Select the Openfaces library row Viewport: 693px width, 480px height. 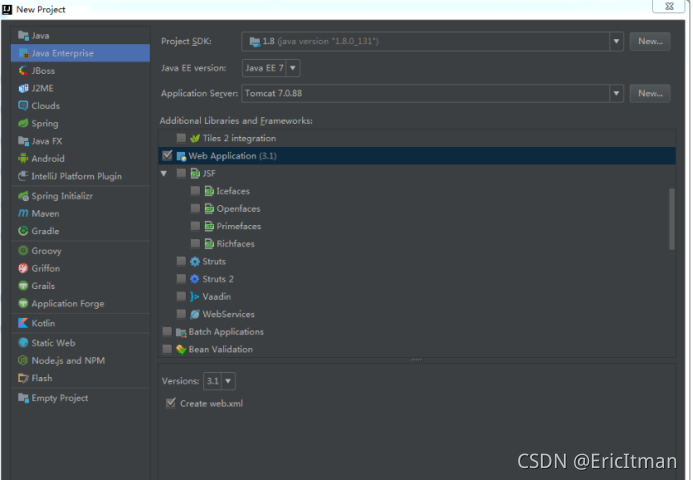(x=417, y=209)
